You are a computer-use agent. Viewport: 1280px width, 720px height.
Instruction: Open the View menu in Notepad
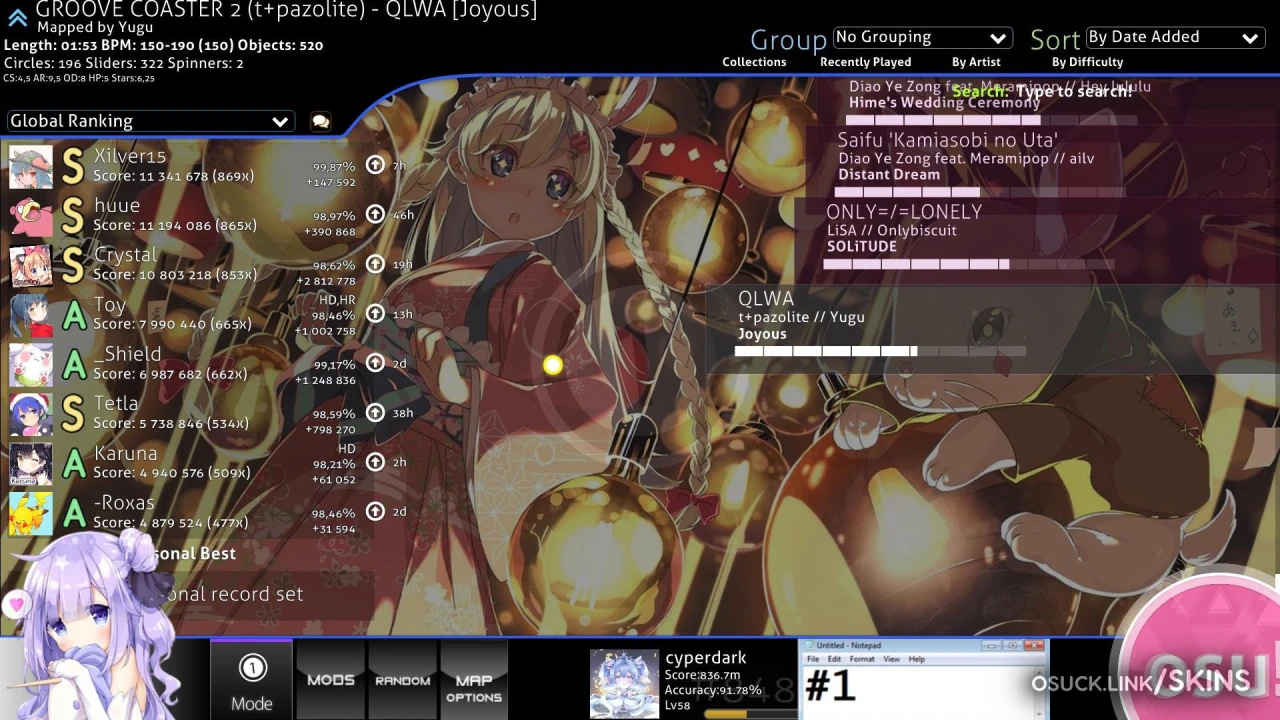(891, 660)
